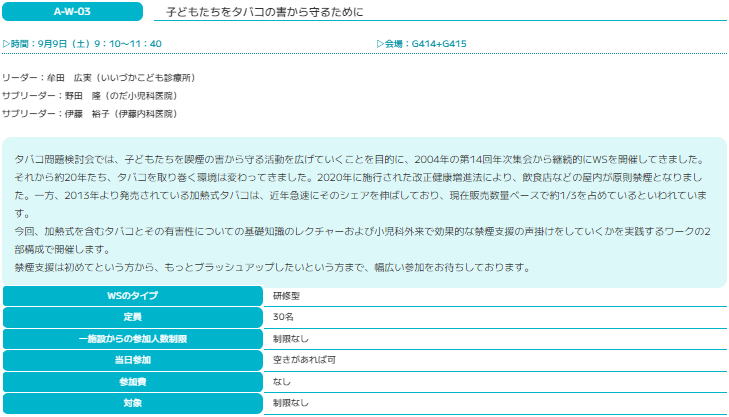
Task: Click the 定員 header cell
Action: [132, 317]
